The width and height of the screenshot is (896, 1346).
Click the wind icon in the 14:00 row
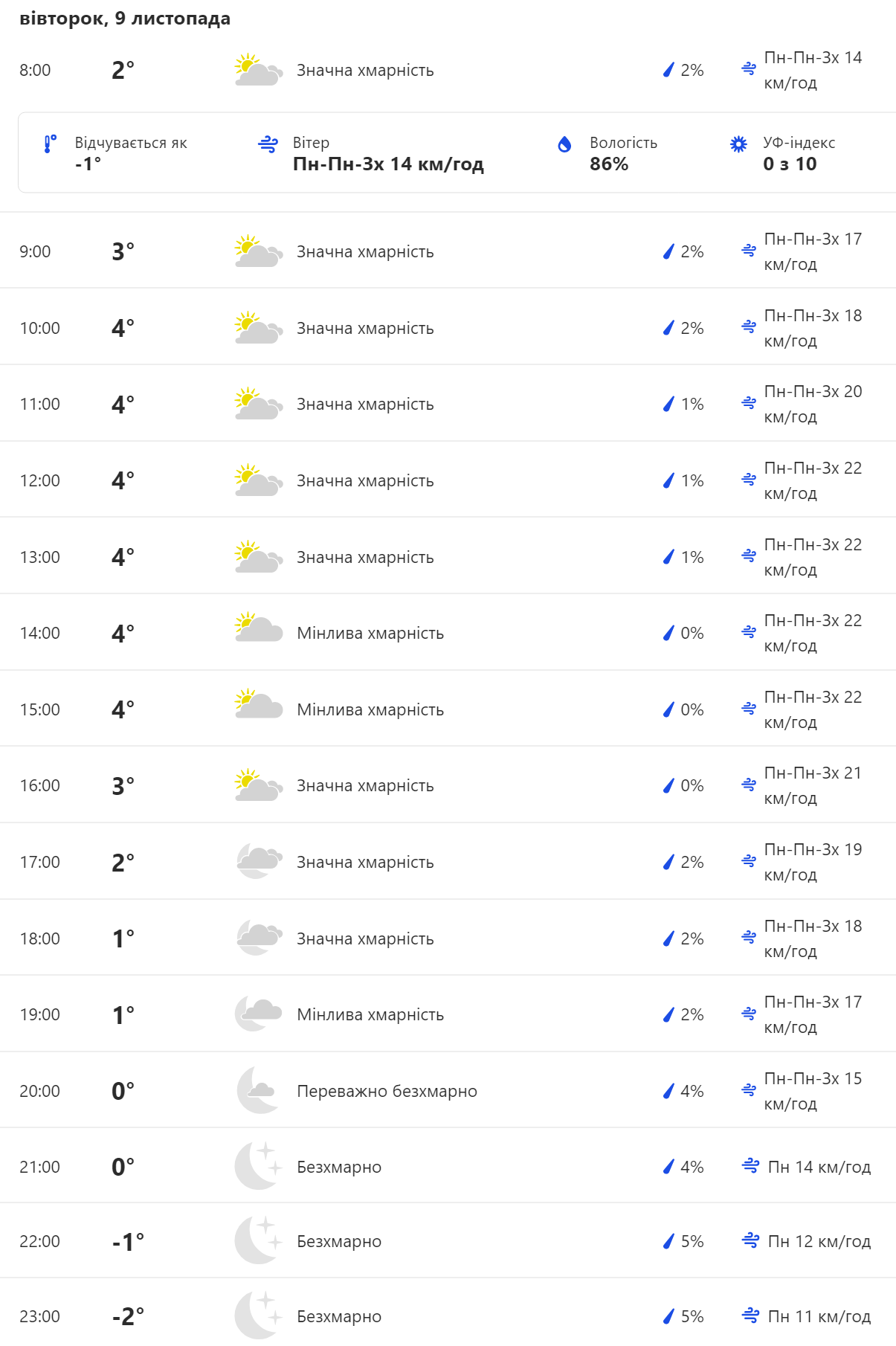(749, 632)
